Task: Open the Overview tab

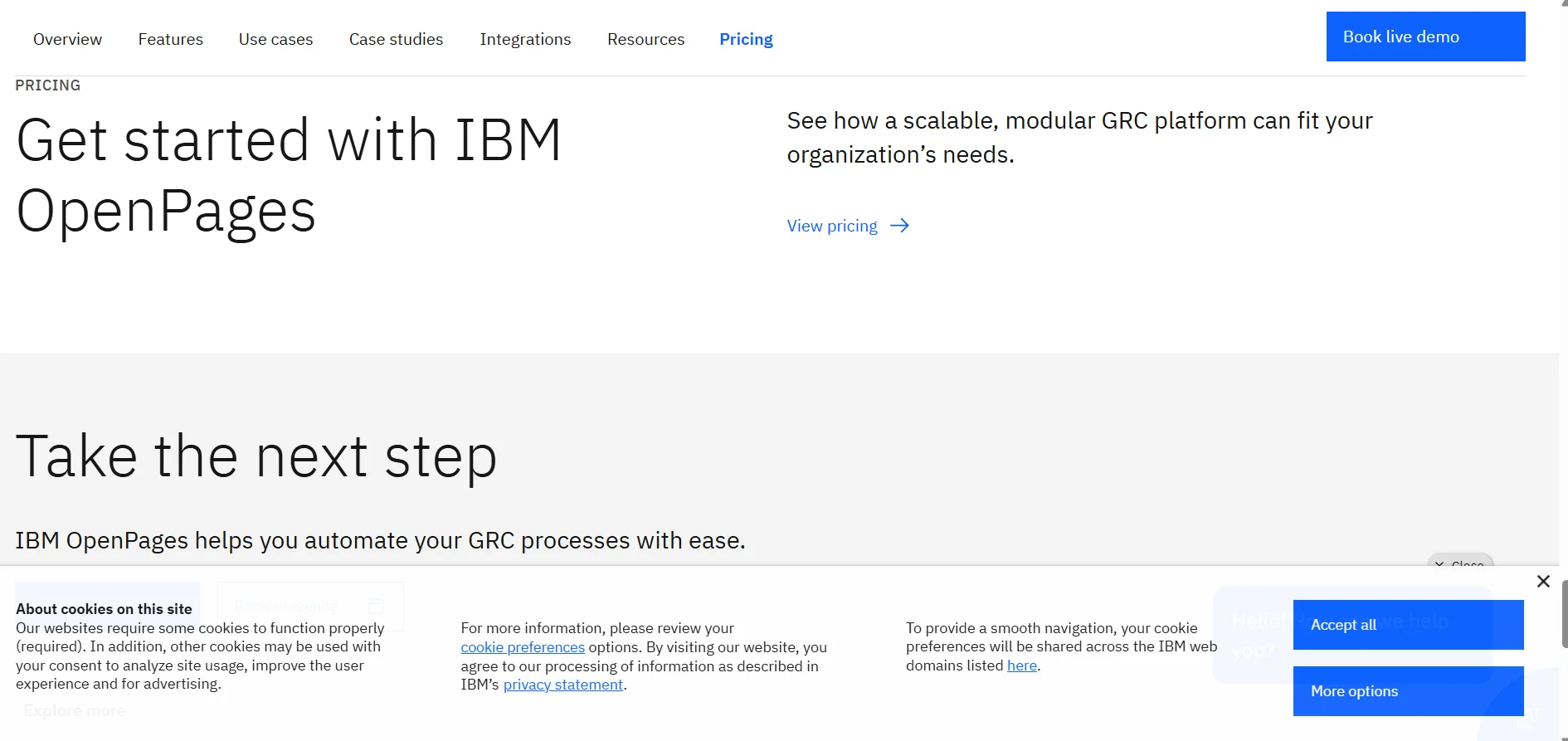Action: [67, 39]
